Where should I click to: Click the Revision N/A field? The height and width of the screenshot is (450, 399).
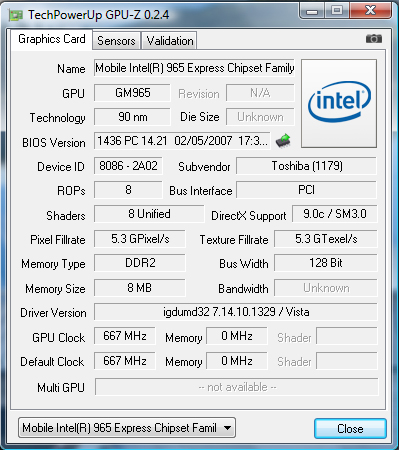pos(260,93)
